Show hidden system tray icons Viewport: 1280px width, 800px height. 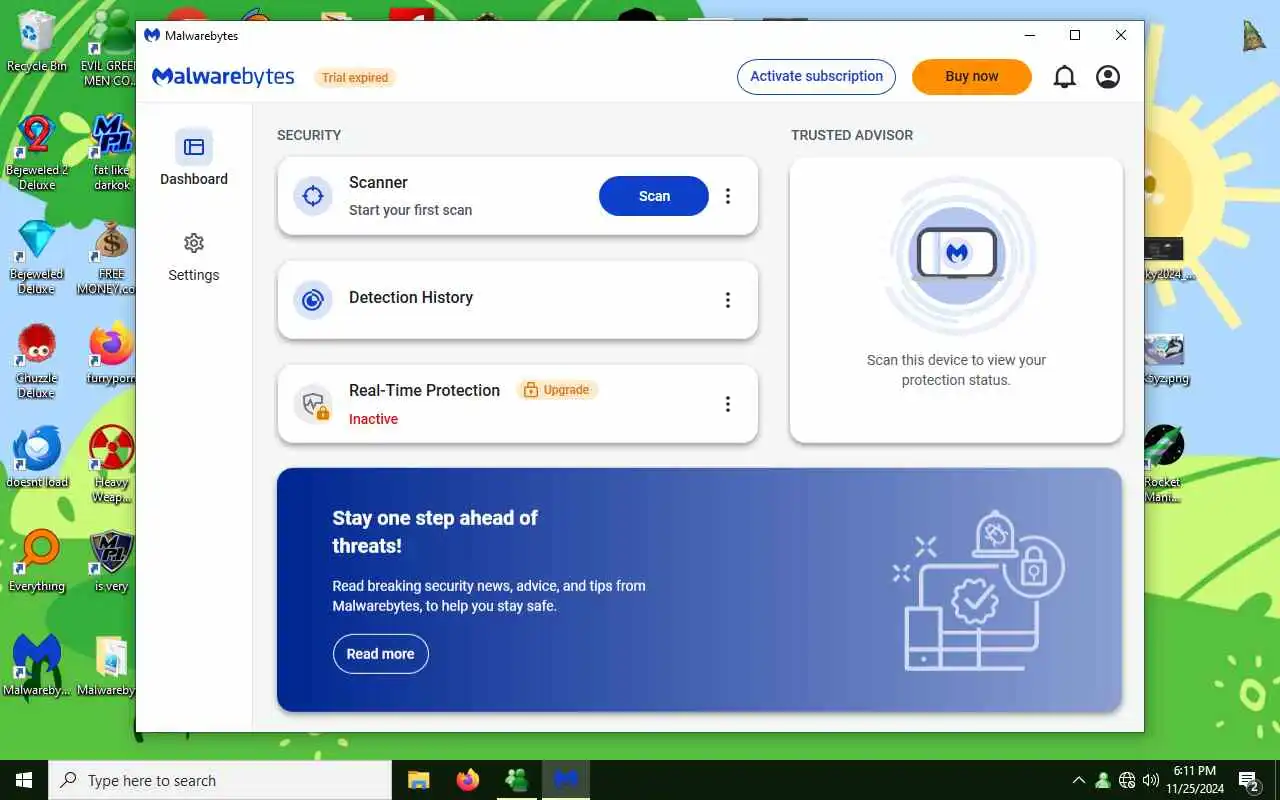(x=1078, y=780)
